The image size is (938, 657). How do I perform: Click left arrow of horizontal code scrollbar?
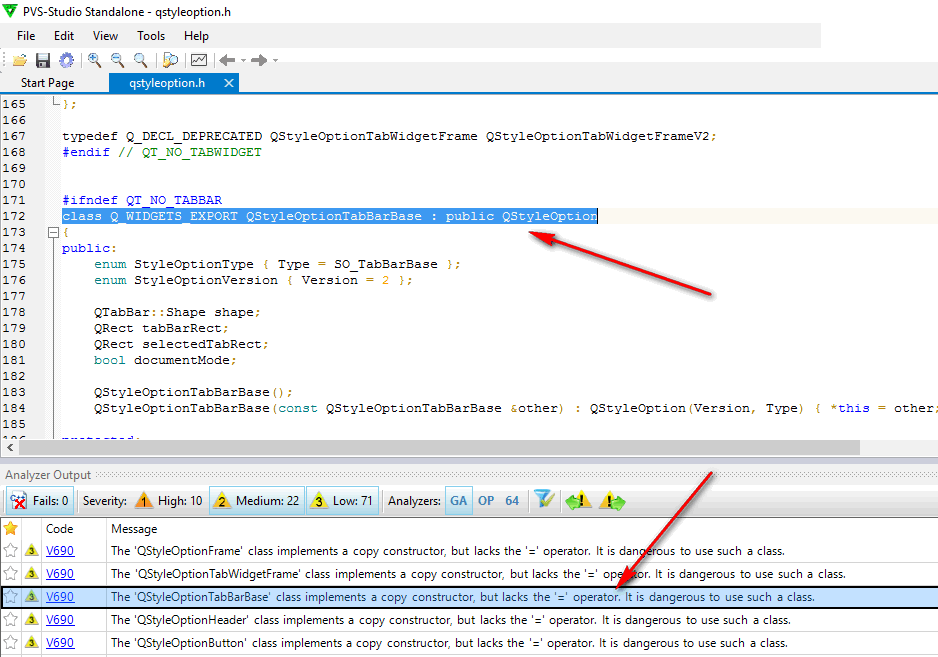point(10,448)
